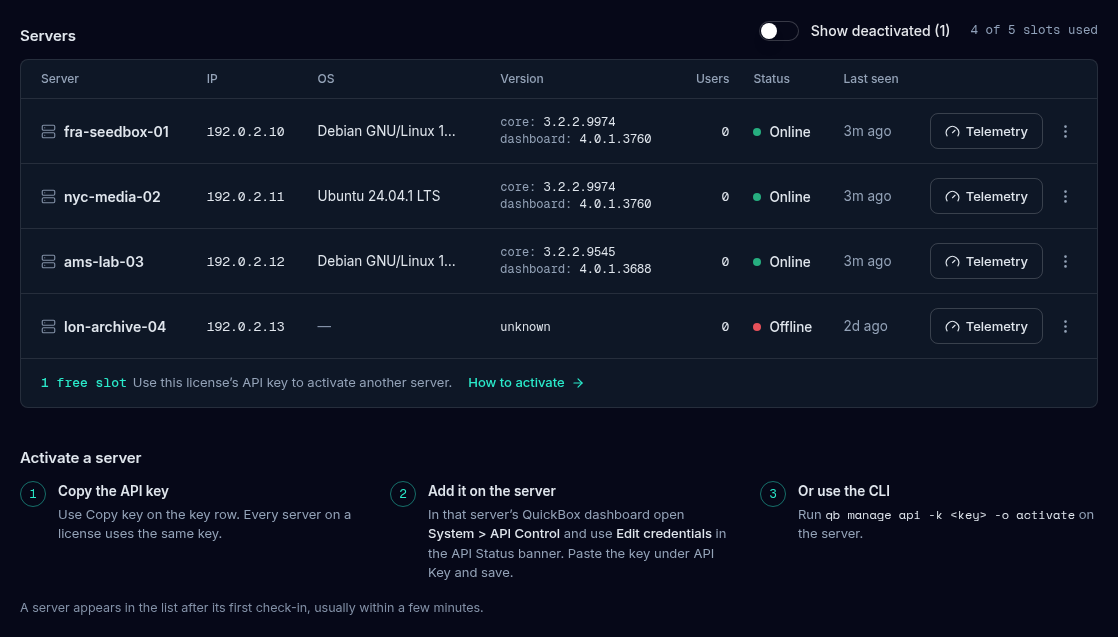Viewport: 1118px width, 637px height.
Task: Click the green Online dot for fra-seedbox-01
Action: [x=757, y=132]
